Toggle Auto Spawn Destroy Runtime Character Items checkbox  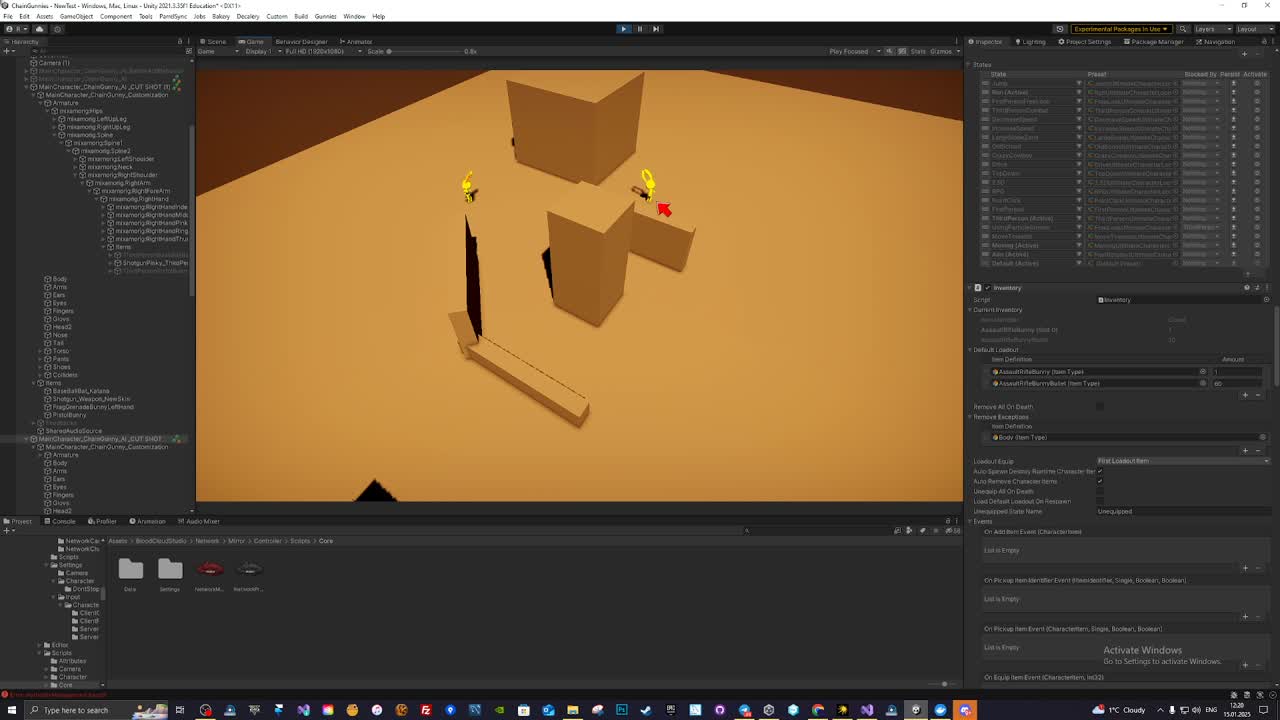point(1100,471)
